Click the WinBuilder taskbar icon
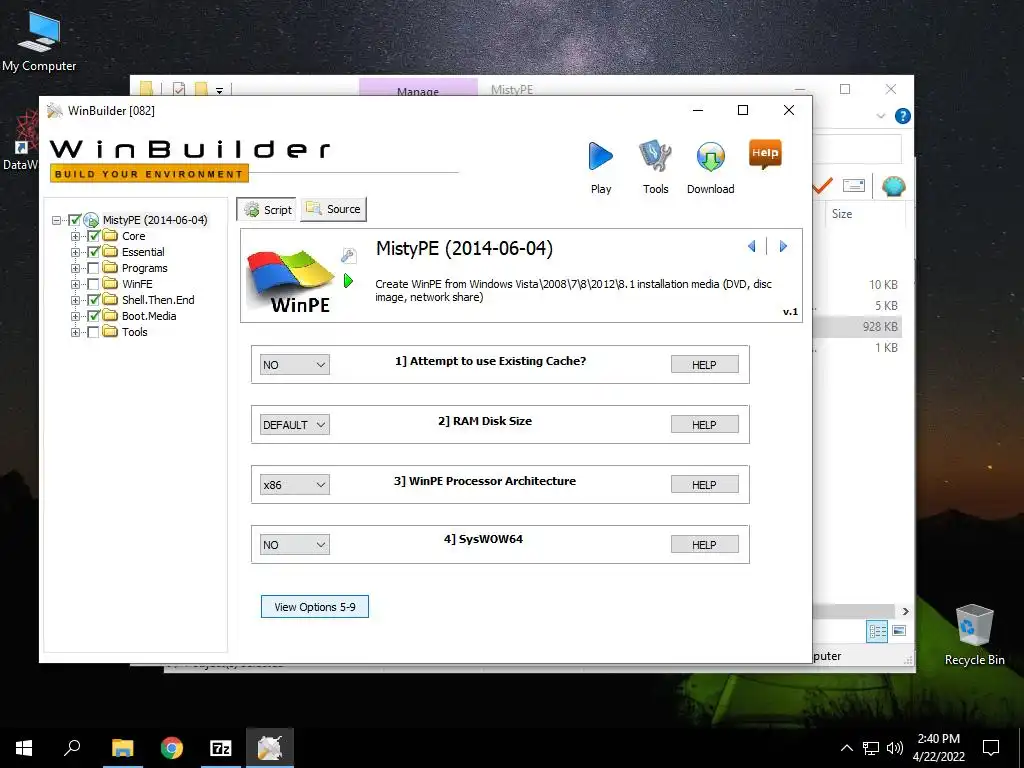 270,748
